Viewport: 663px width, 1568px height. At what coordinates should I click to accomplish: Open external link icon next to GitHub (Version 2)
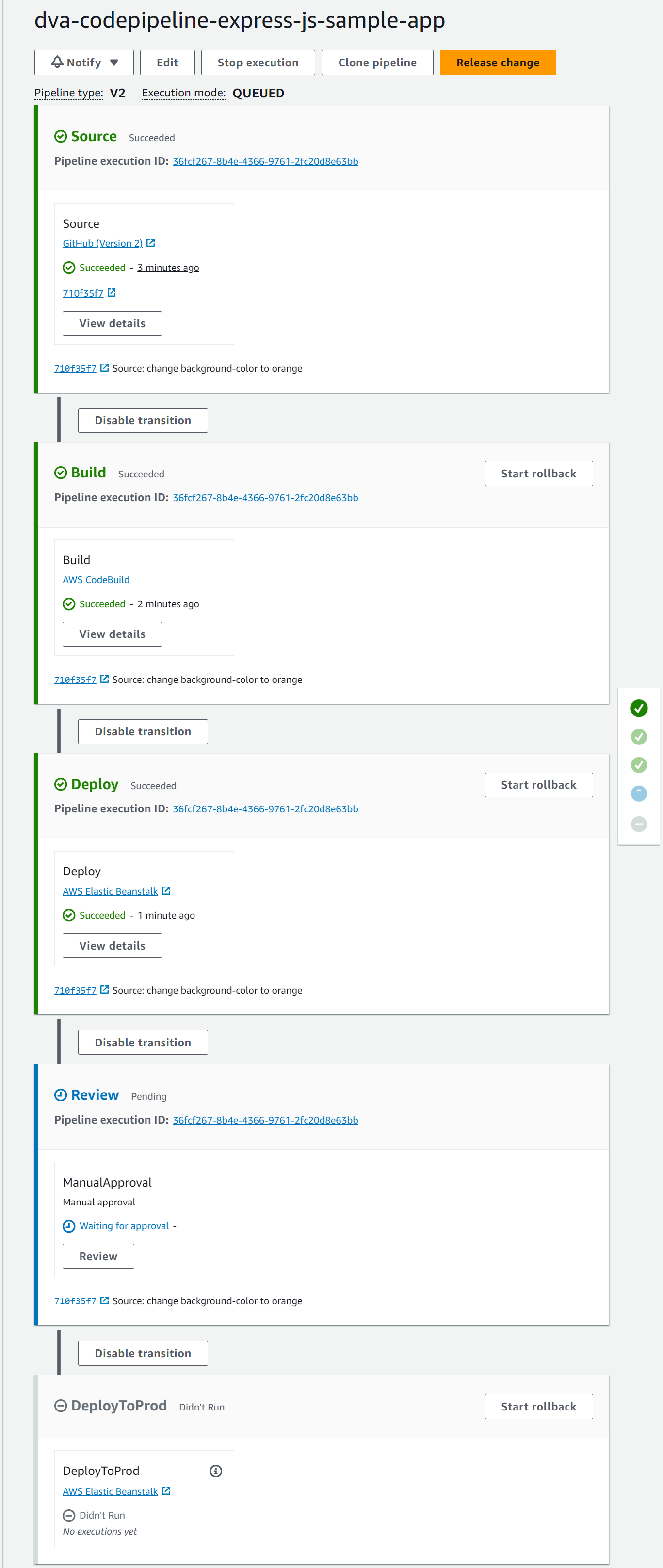pos(151,243)
